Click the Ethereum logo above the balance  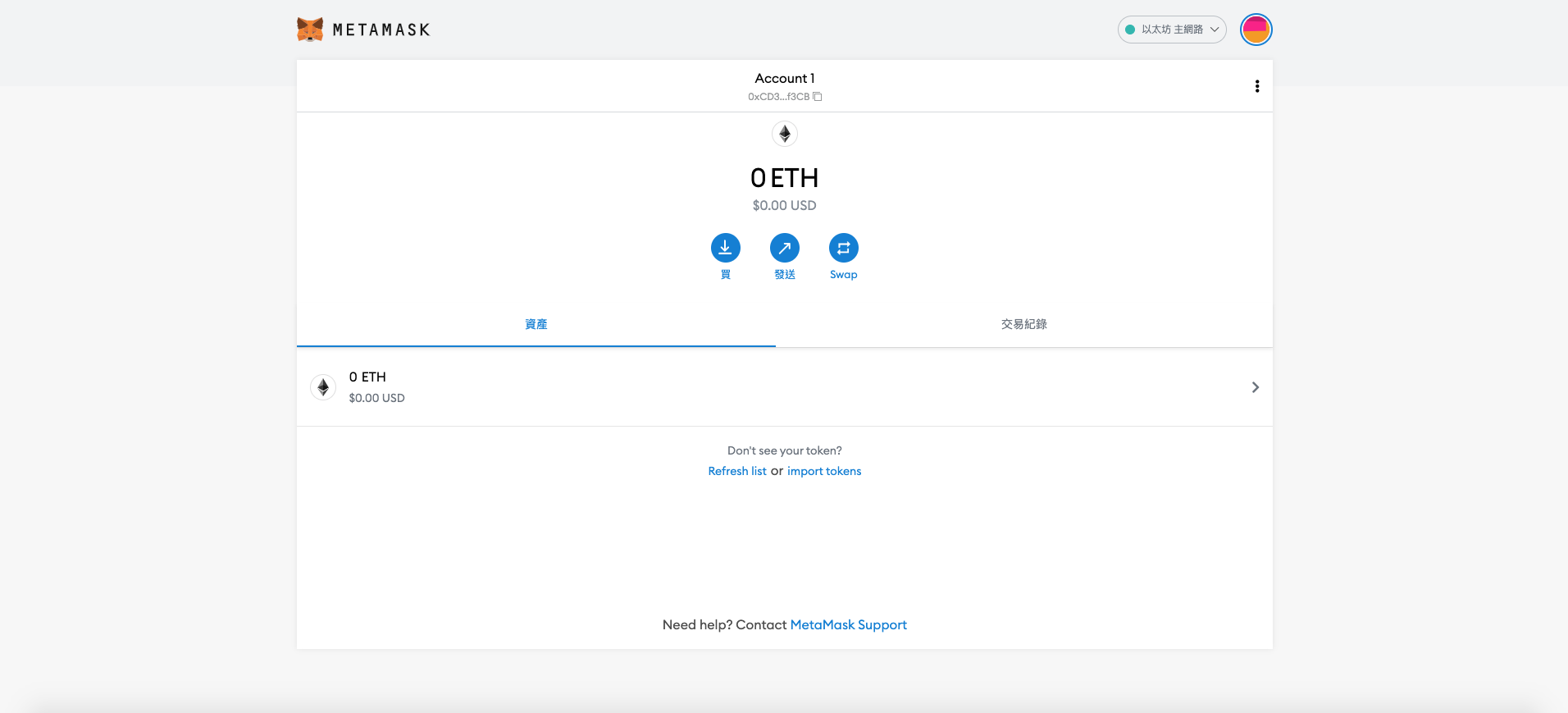pos(785,134)
